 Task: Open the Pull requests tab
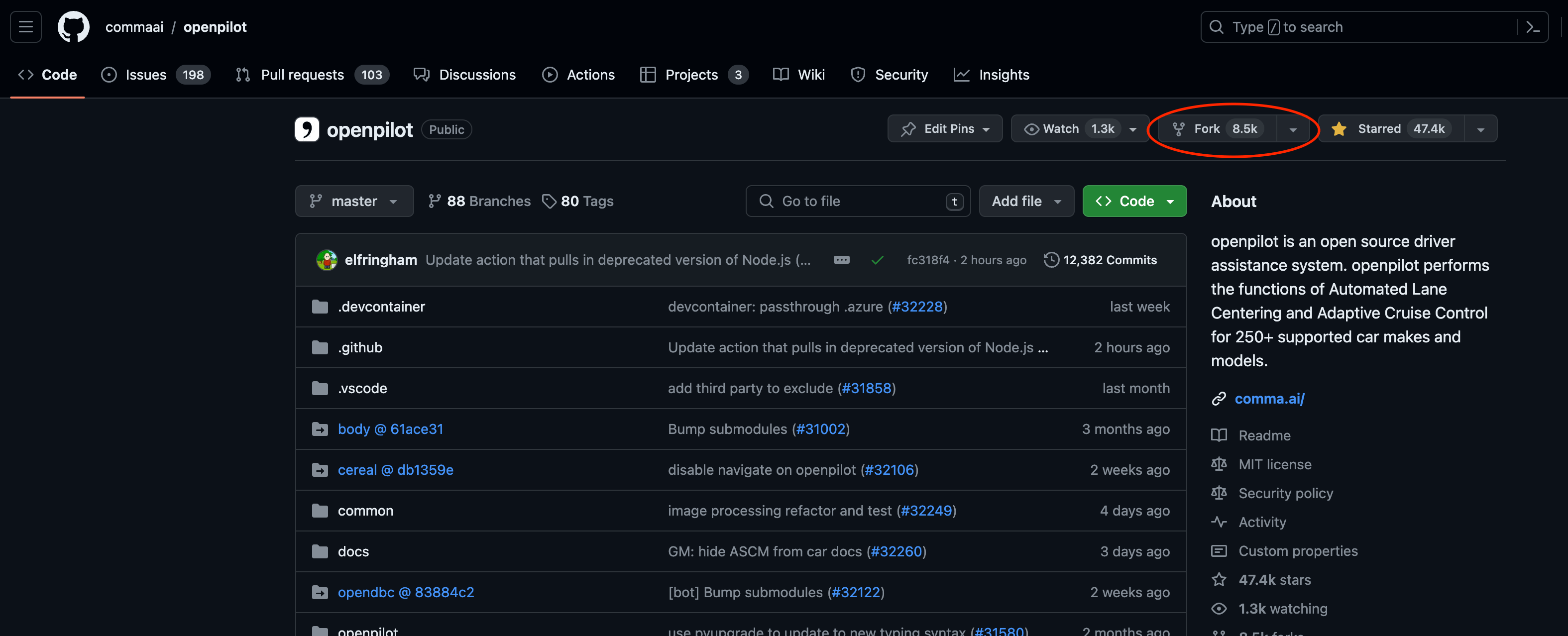(x=312, y=75)
